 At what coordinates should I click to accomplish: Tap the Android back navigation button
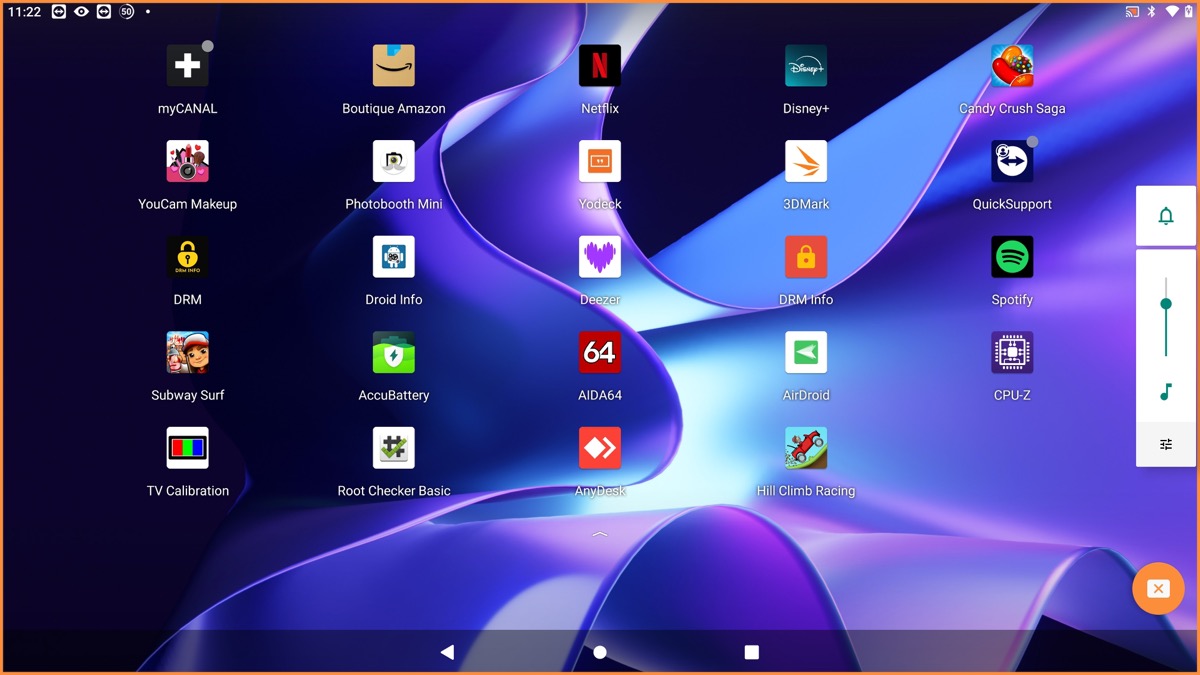[x=447, y=652]
